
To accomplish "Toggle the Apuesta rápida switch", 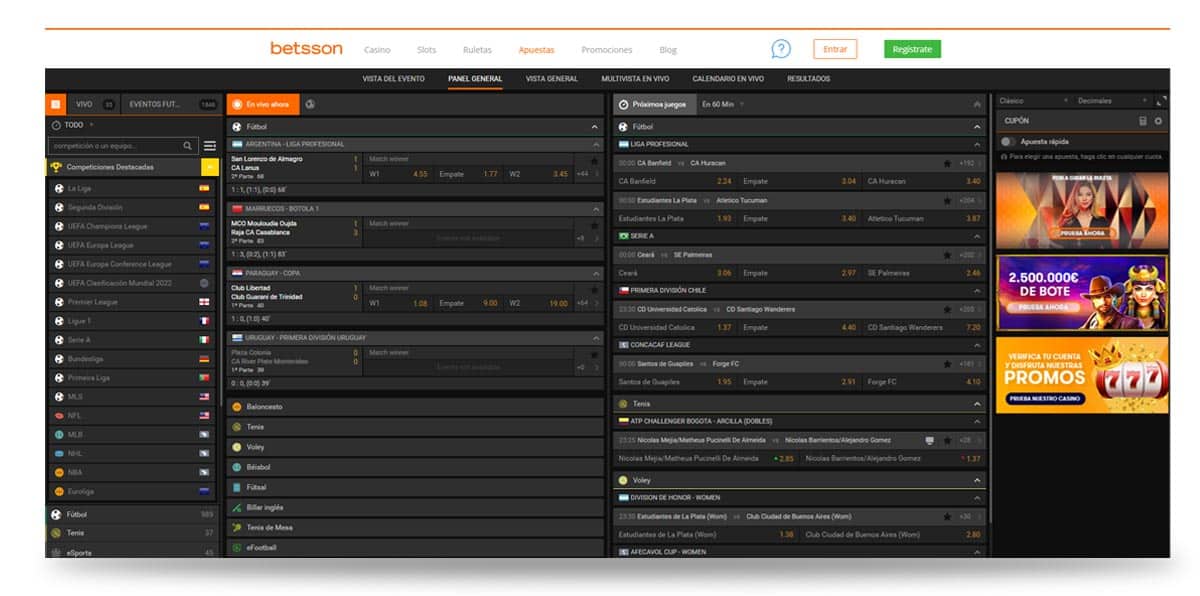I will pos(1008,142).
